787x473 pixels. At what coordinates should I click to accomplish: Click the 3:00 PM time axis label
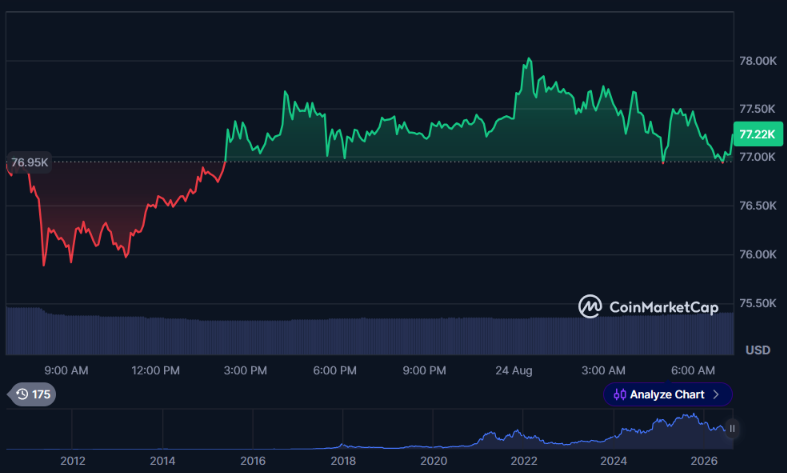(x=245, y=371)
